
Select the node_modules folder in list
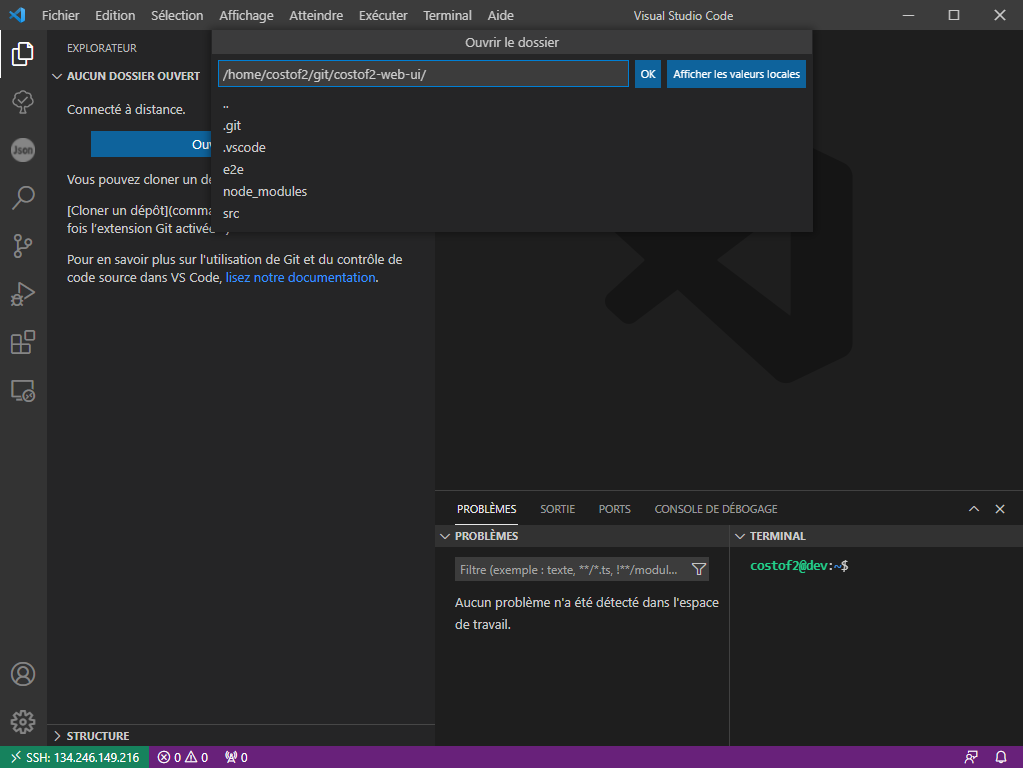(x=265, y=191)
